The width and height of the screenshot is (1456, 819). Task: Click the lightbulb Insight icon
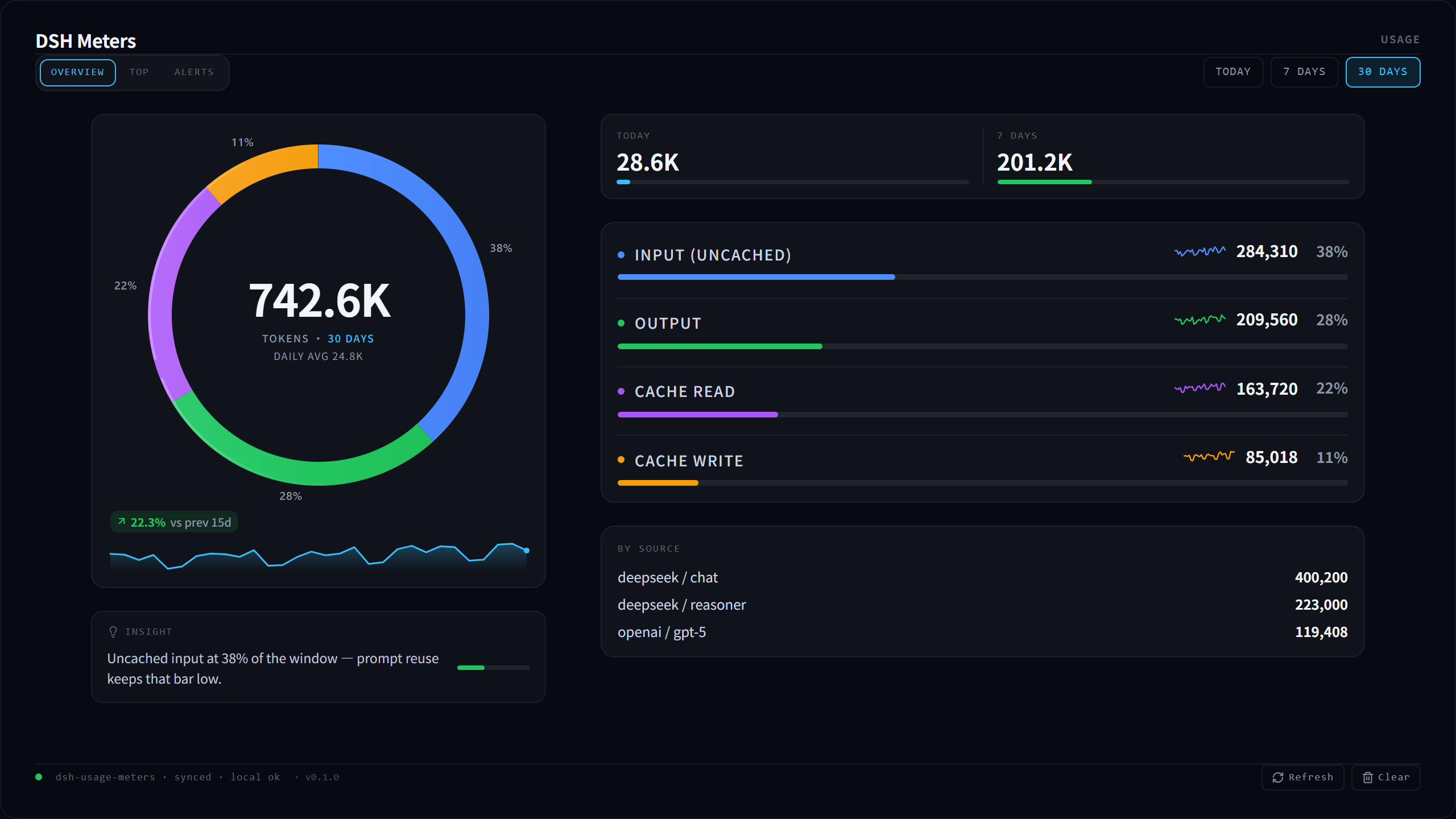coord(113,632)
